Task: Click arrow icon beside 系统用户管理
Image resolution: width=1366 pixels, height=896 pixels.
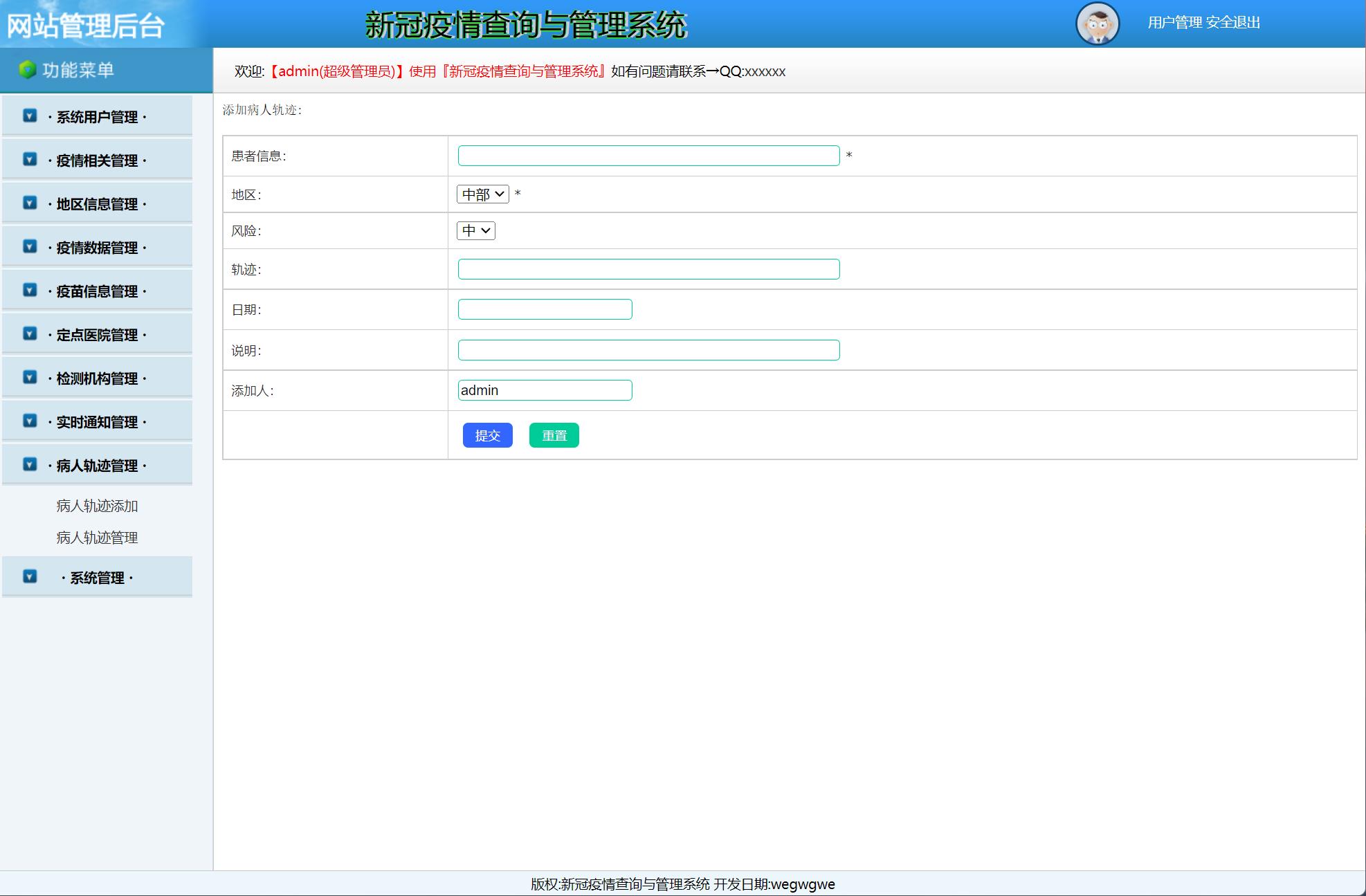Action: 30,116
